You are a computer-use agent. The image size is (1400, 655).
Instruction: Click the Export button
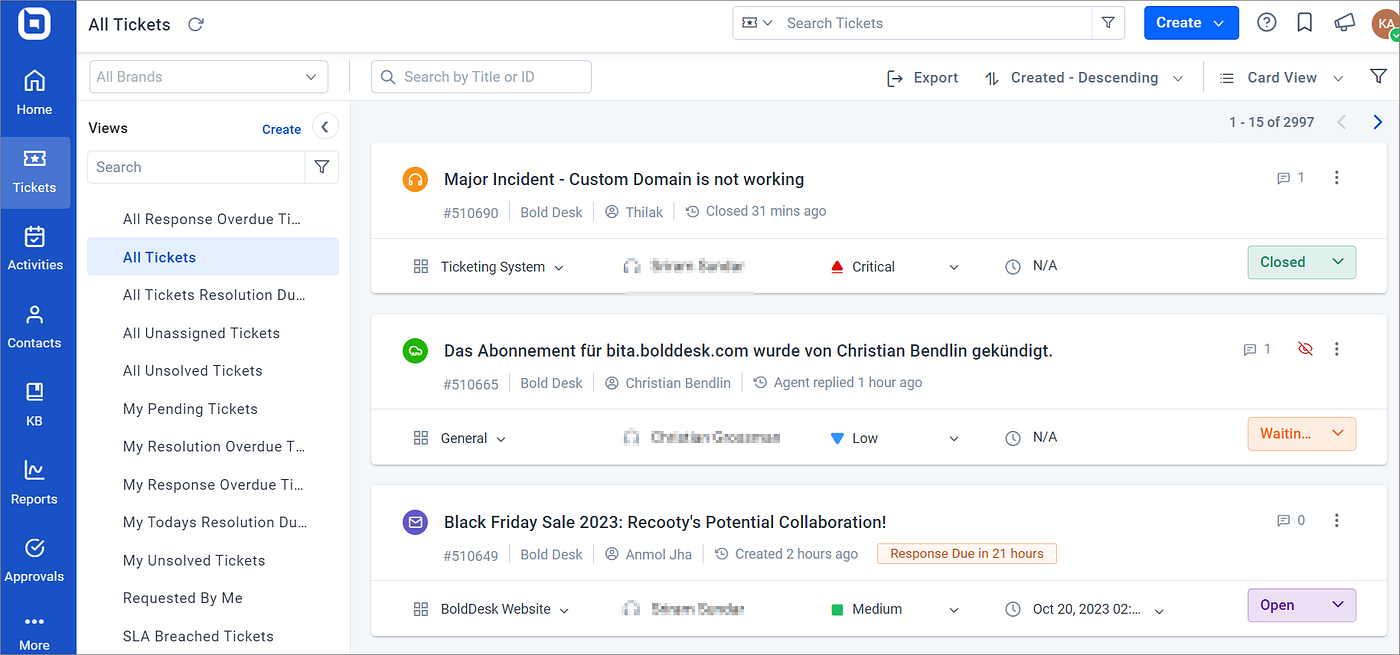tap(922, 77)
